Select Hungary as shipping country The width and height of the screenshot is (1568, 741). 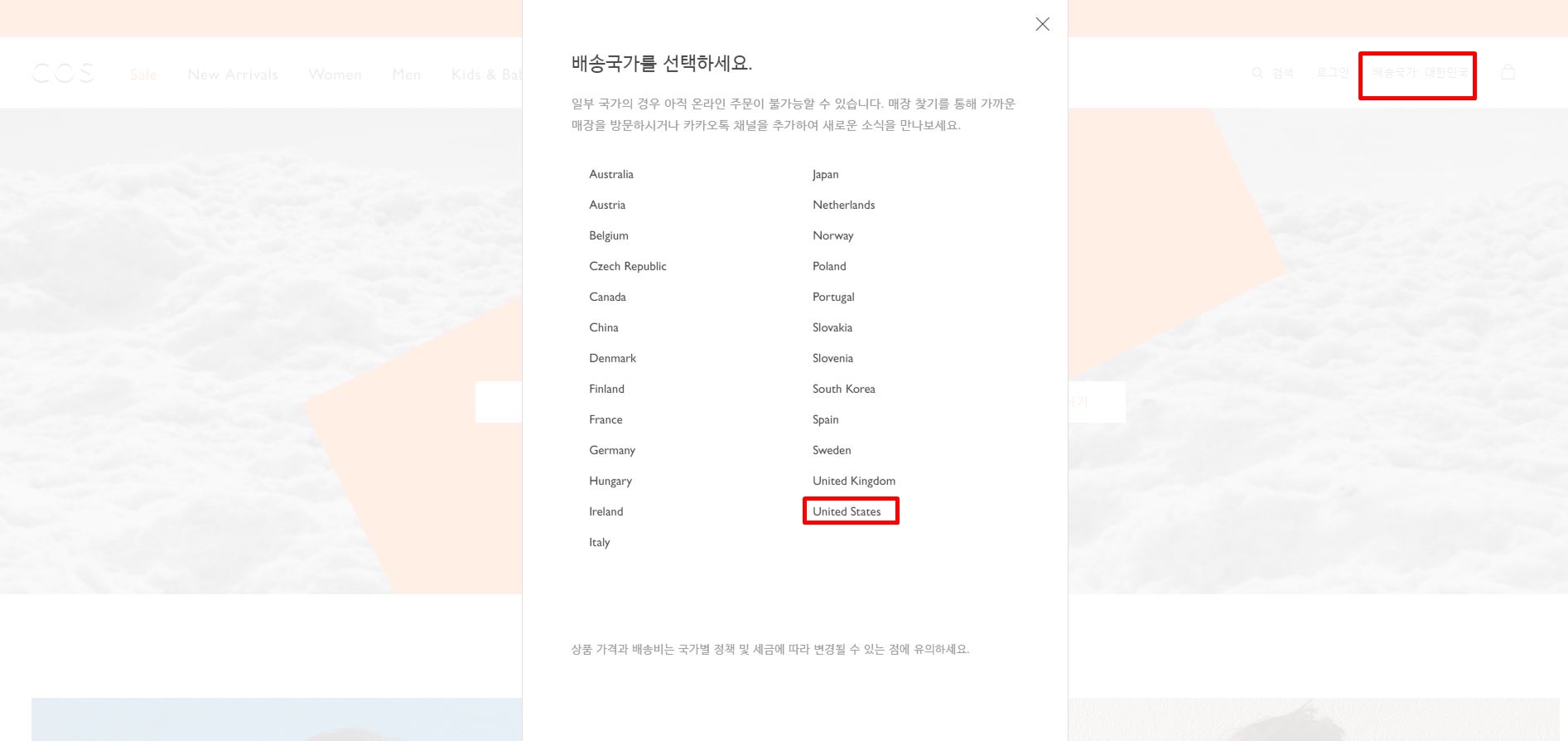pyautogui.click(x=610, y=481)
